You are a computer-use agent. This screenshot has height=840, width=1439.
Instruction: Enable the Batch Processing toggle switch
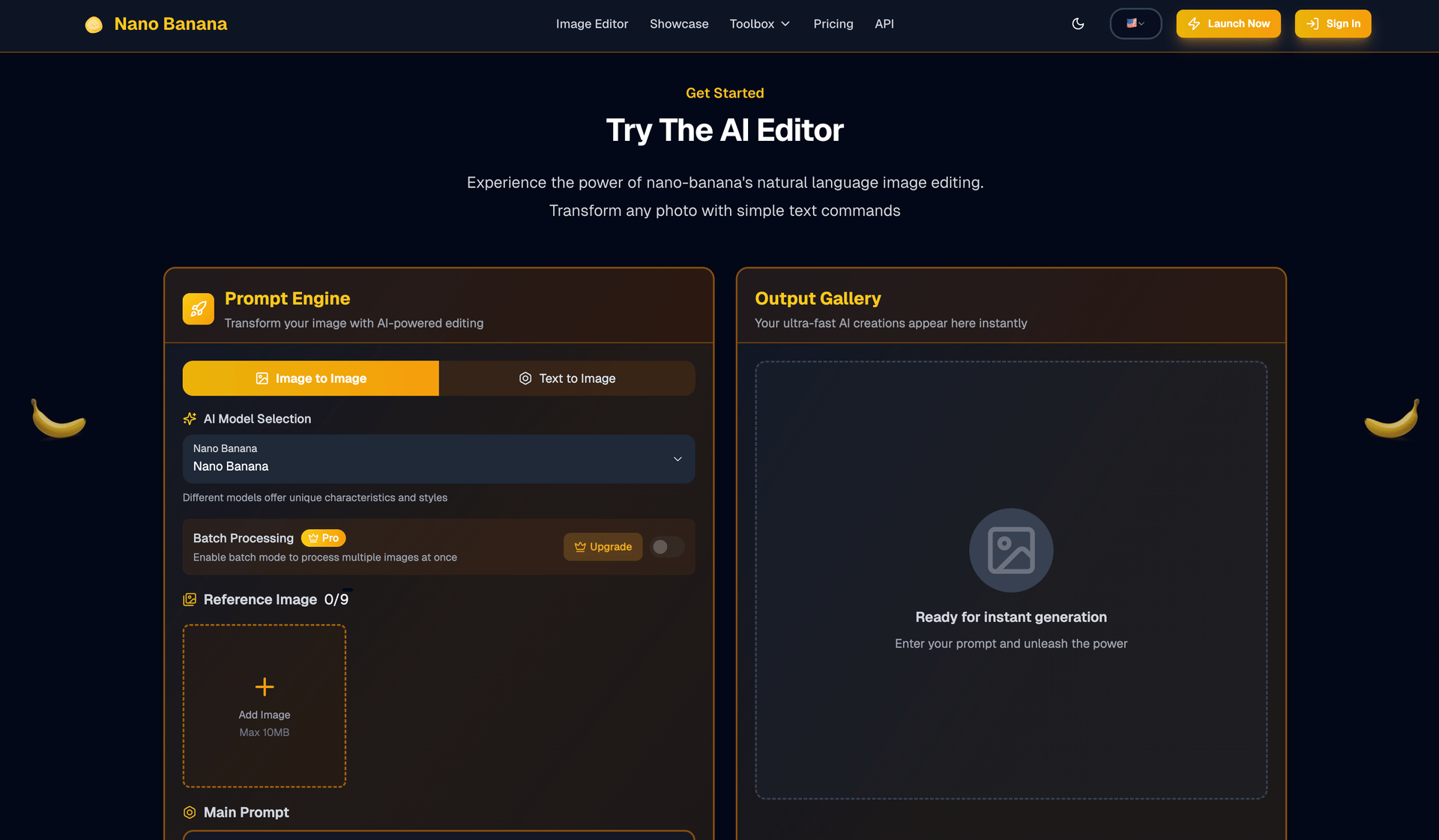click(x=666, y=547)
